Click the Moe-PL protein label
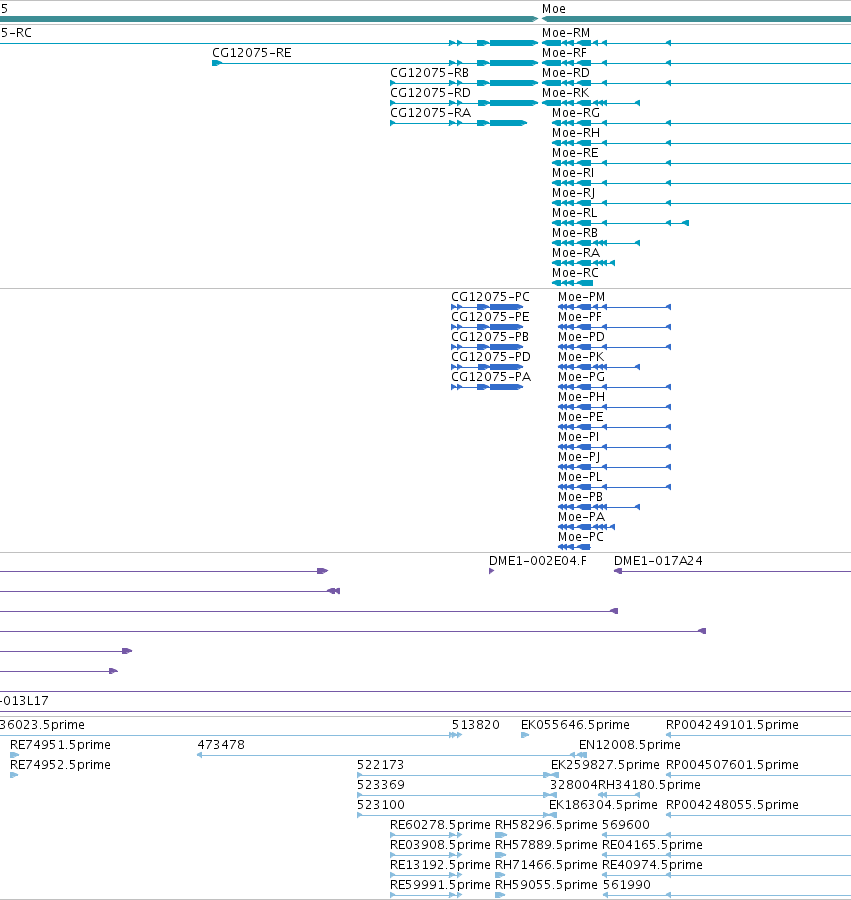851x900 pixels. (580, 477)
